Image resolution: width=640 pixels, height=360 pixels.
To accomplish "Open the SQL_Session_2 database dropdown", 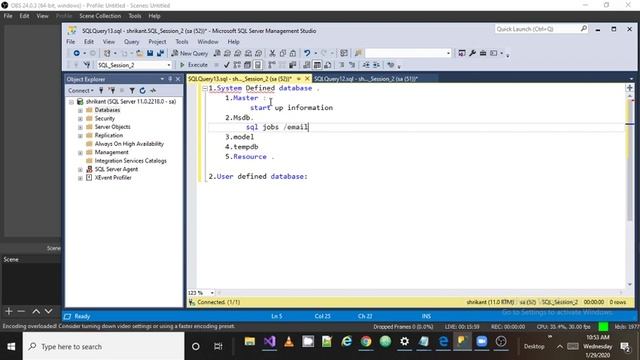I will [x=169, y=65].
